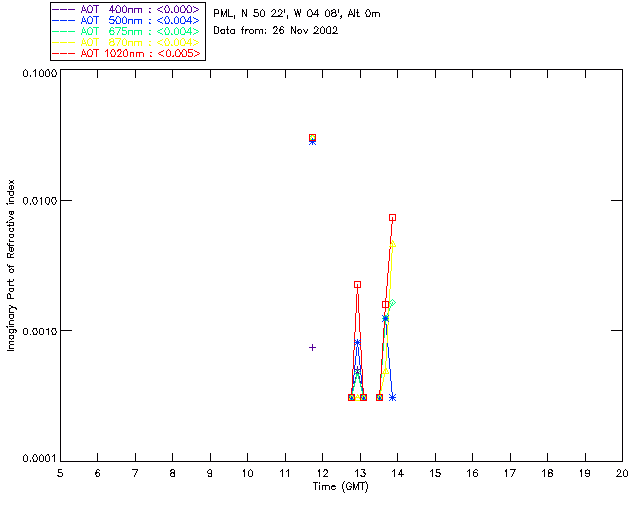Click the x-axis tick label 6
640x512 pixels.
[x=98, y=473]
